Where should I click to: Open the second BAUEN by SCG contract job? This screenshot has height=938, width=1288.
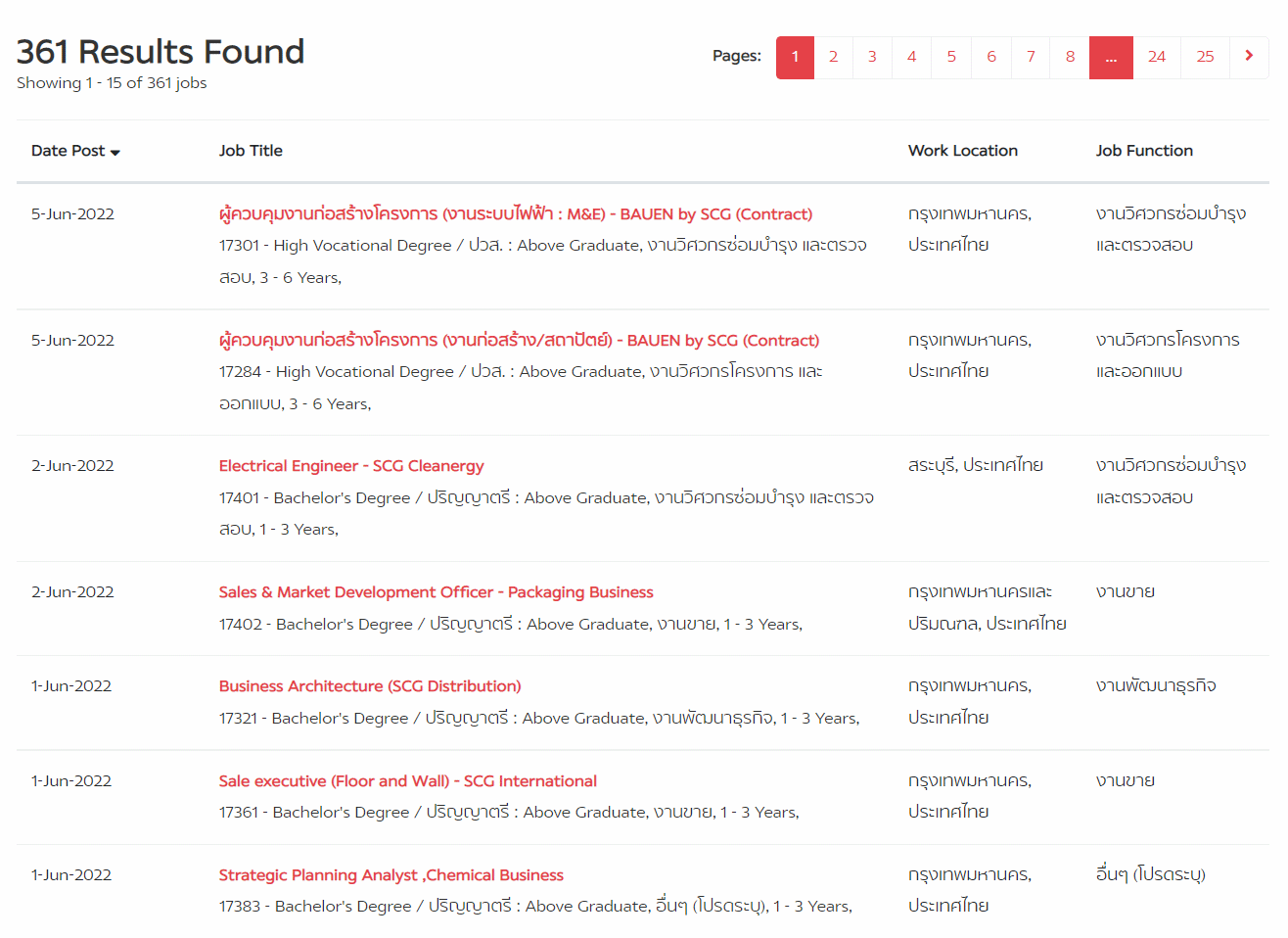[x=519, y=341]
